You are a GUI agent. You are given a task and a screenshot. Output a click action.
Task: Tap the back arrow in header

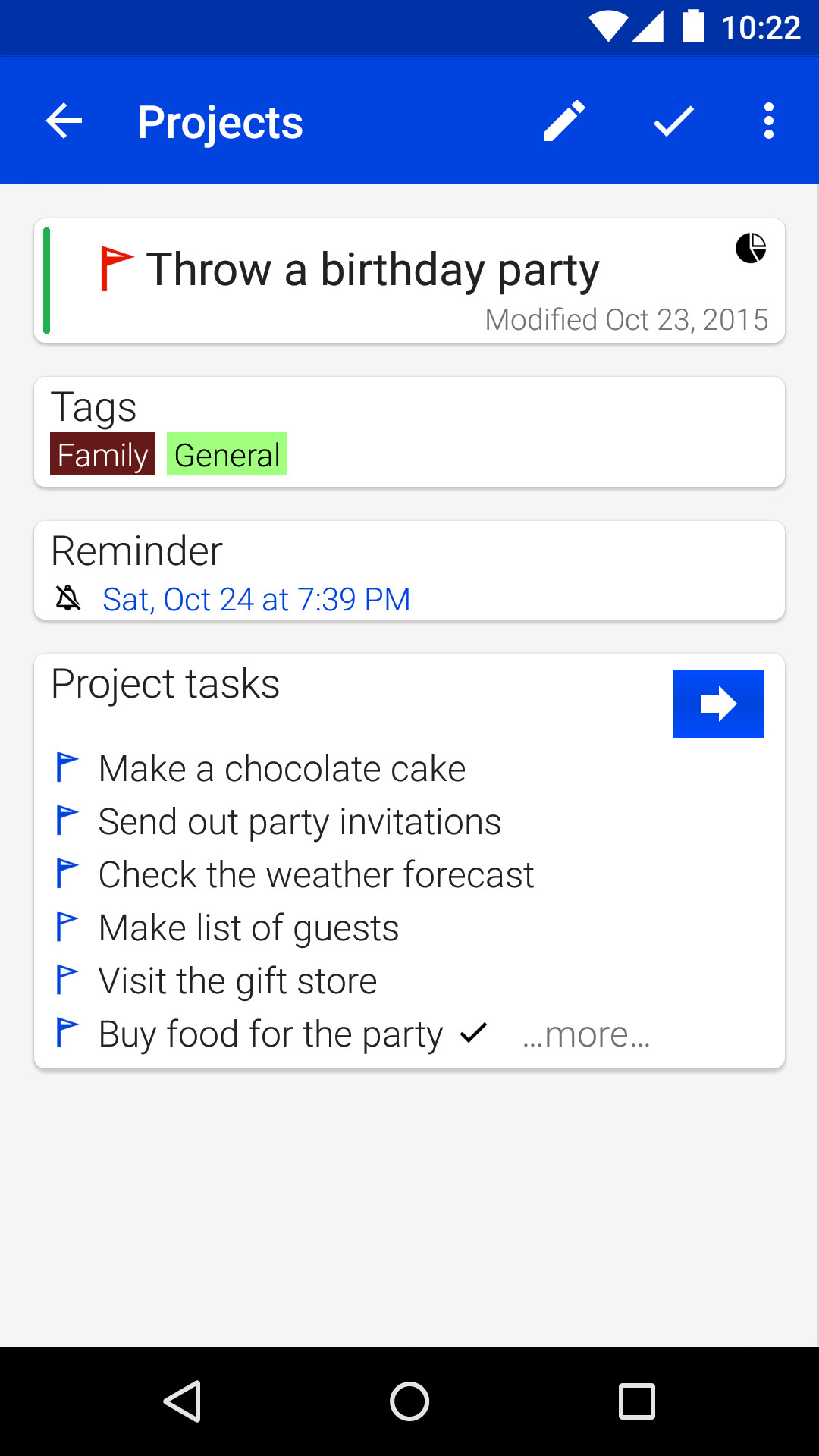[x=64, y=121]
